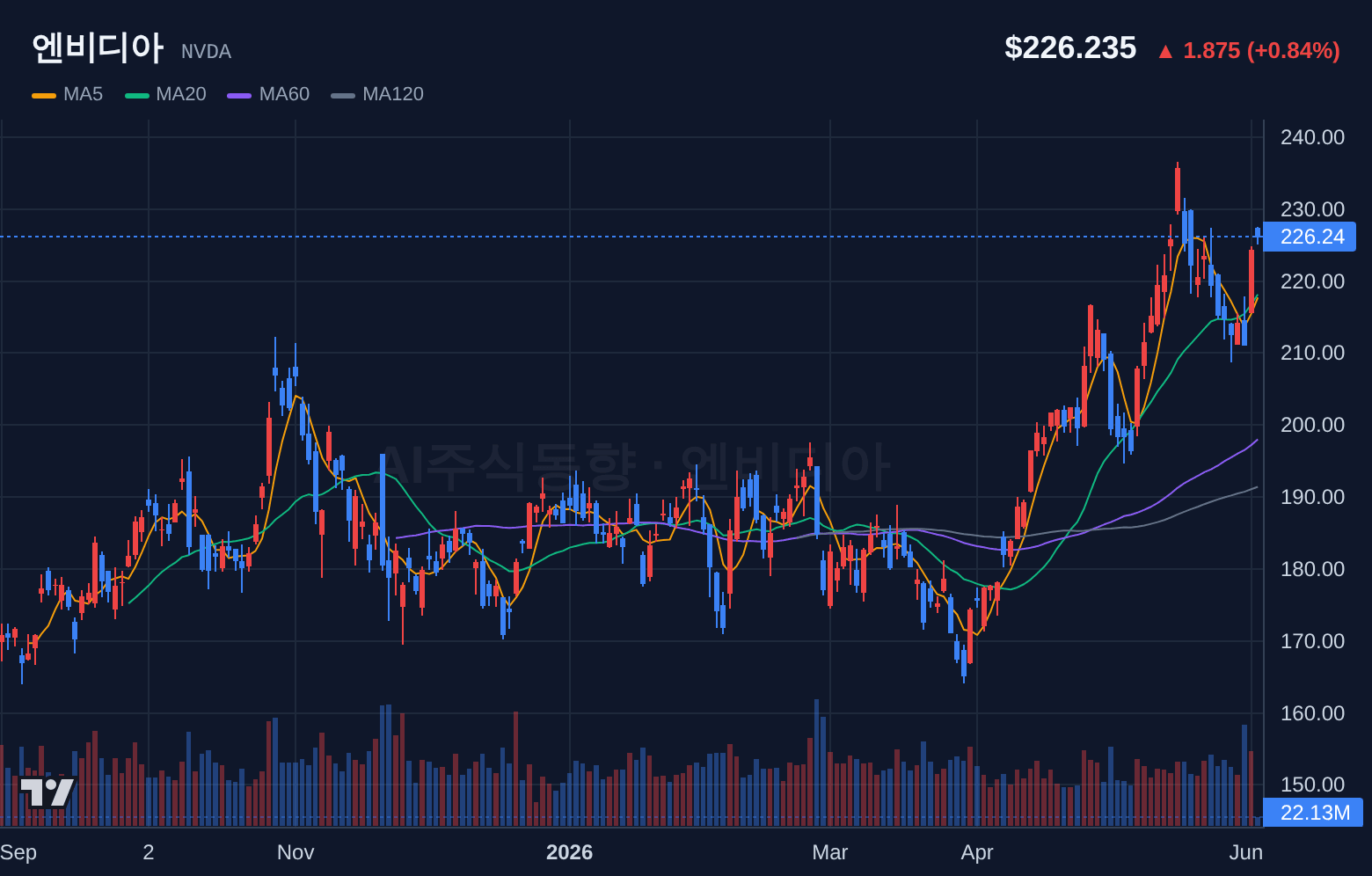Image resolution: width=1372 pixels, height=876 pixels.
Task: Click the 180.00 price axis label
Action: pos(1312,569)
